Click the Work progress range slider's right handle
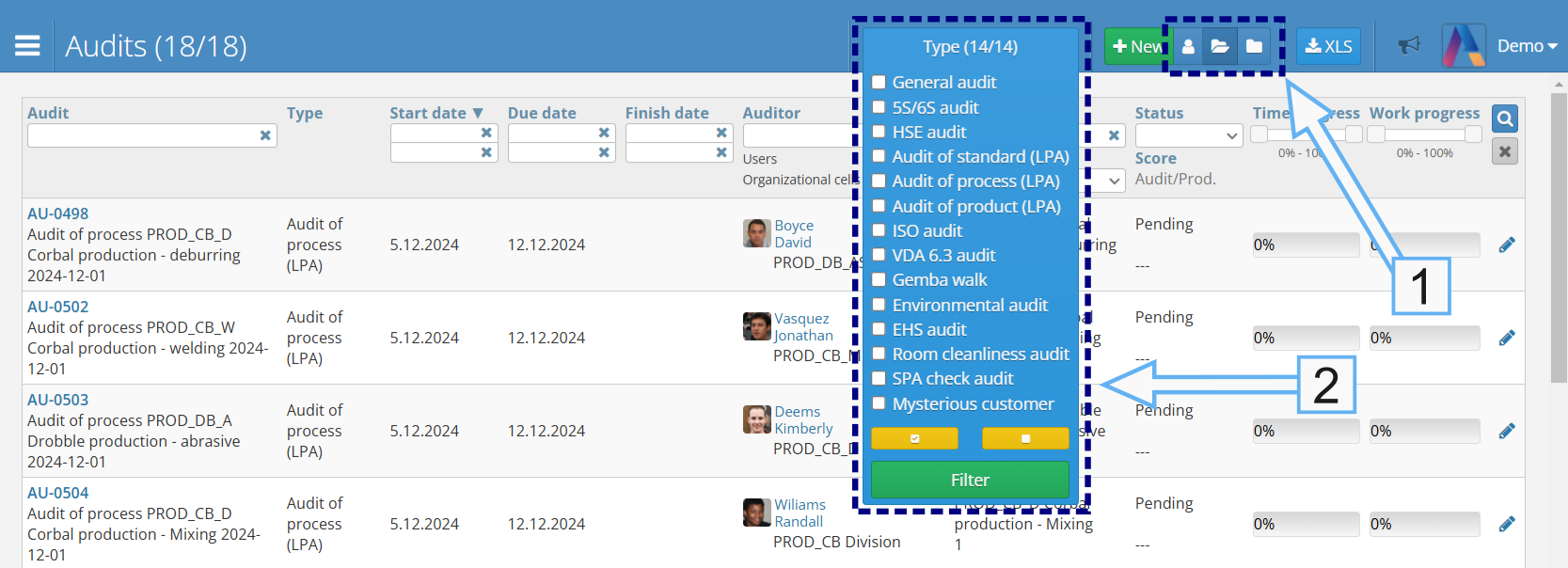1568x568 pixels. click(1473, 134)
